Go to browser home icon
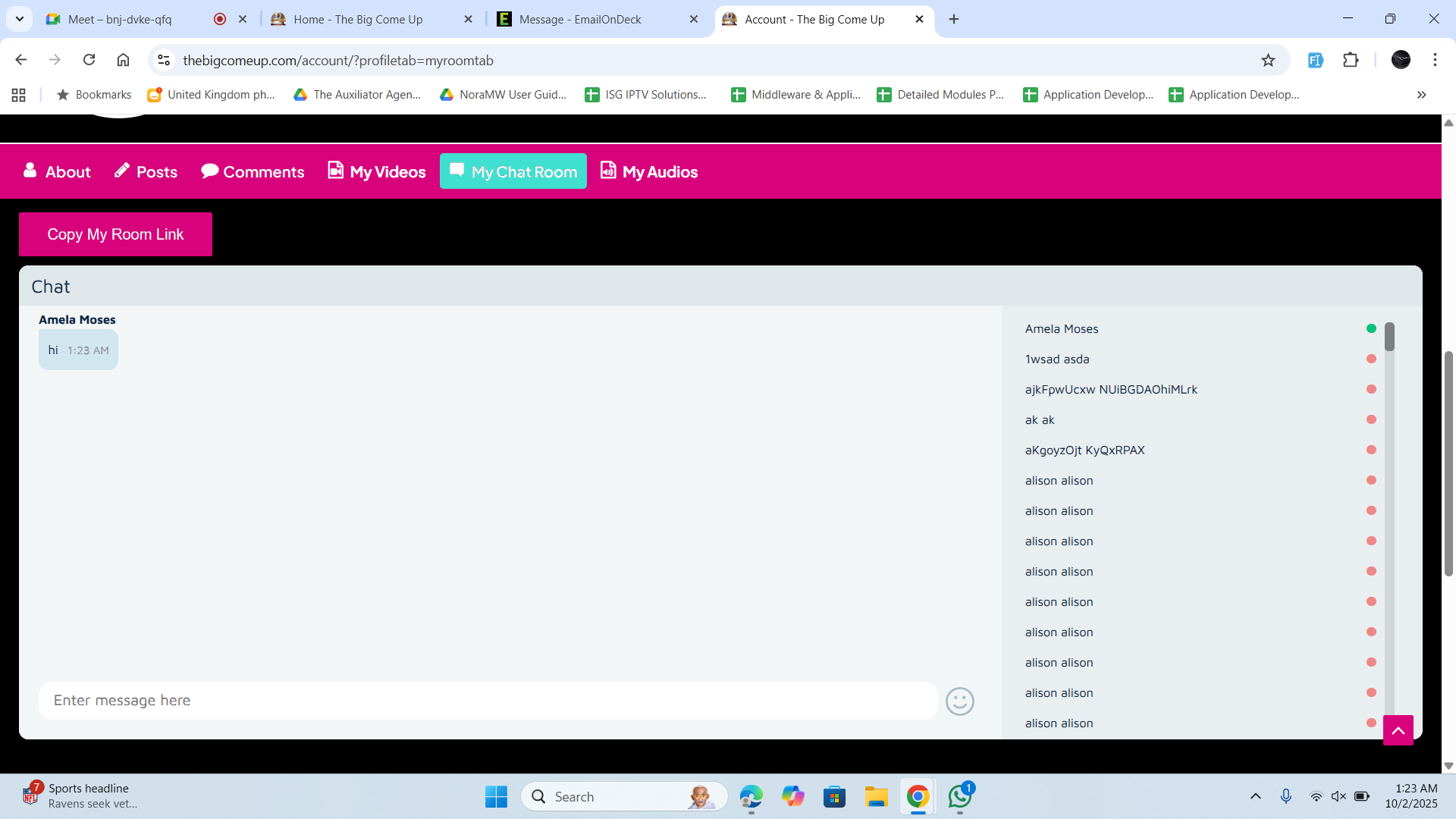1456x819 pixels. 123,60
